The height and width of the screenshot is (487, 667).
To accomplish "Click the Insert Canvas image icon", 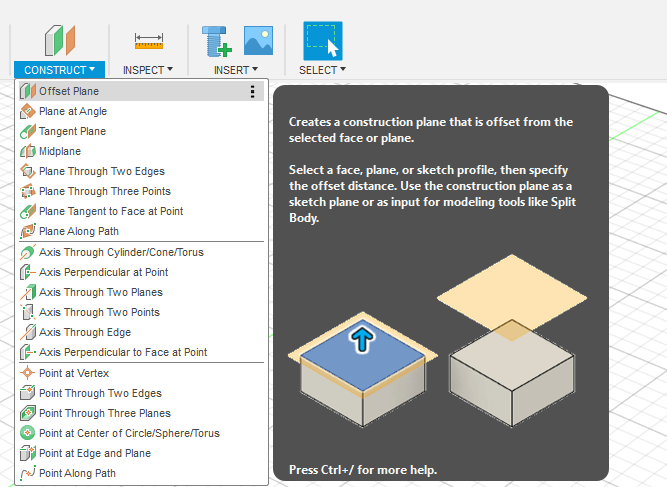I will click(258, 40).
